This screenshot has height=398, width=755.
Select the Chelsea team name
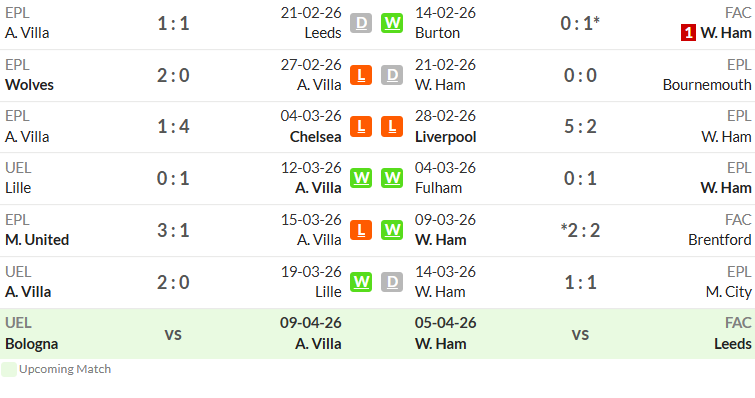[315, 137]
